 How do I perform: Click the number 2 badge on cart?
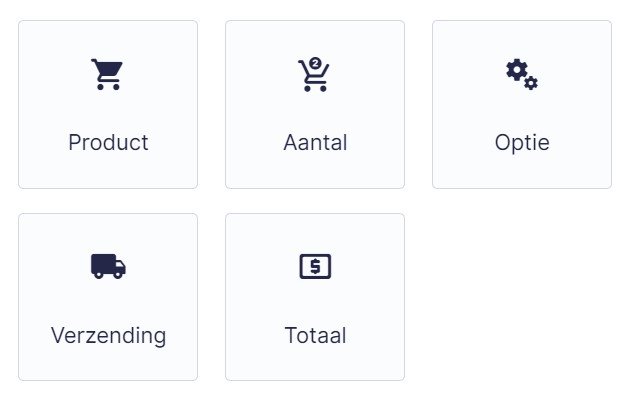[316, 63]
